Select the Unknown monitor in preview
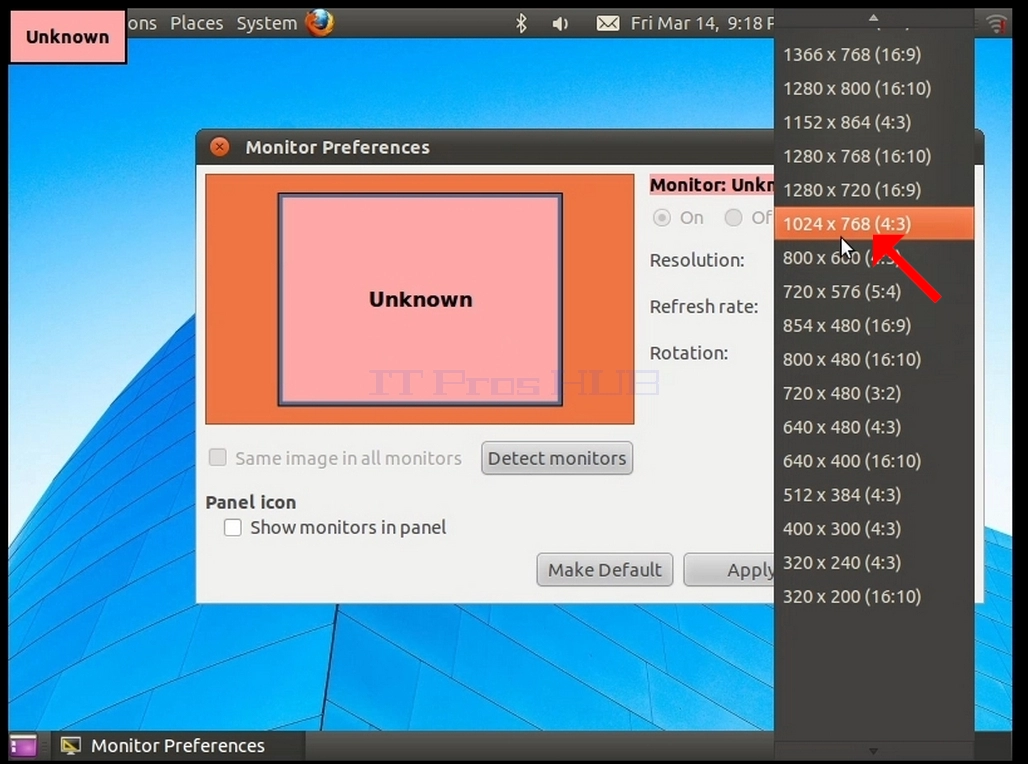Viewport: 1028px width, 764px height. click(x=420, y=300)
